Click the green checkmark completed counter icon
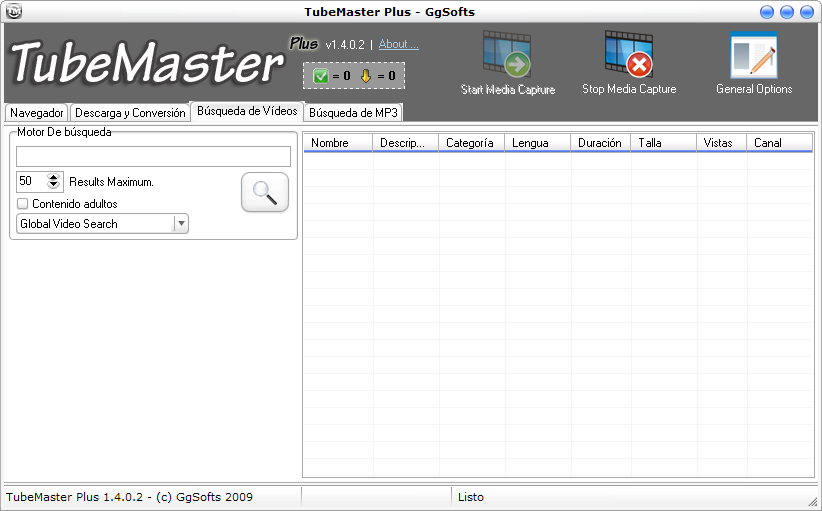Image resolution: width=822 pixels, height=511 pixels. coord(320,75)
